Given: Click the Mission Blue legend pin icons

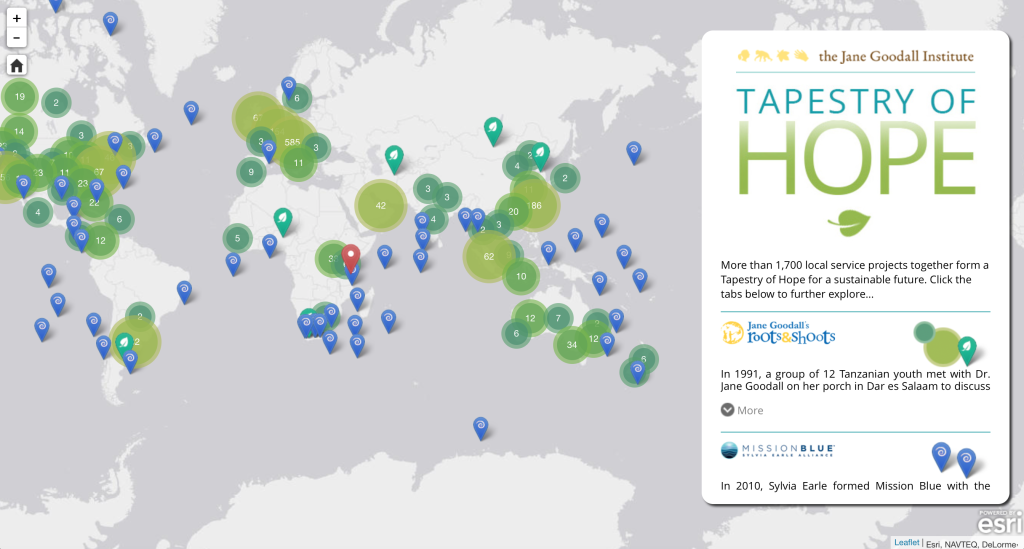Looking at the screenshot, I should coord(953,459).
